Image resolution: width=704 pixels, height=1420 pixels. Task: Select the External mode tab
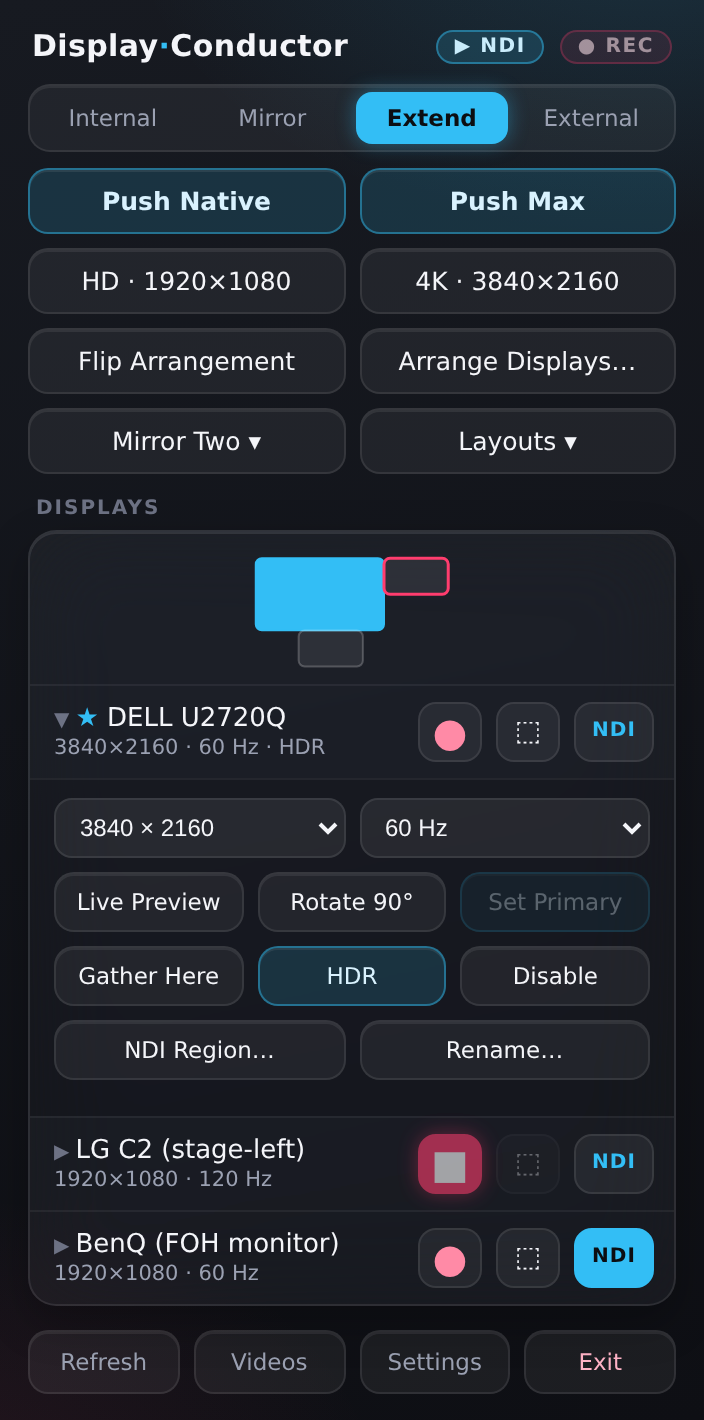[591, 118]
